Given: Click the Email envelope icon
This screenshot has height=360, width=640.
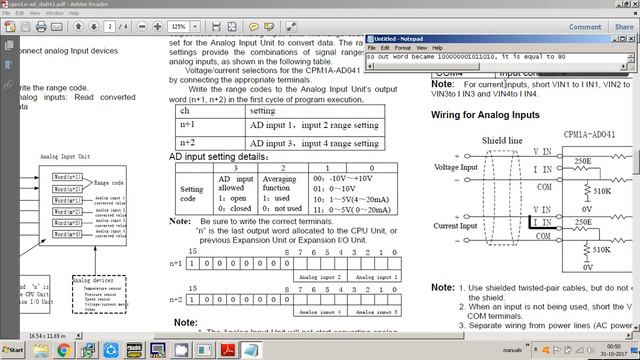Looking at the screenshot, I should (x=57, y=27).
